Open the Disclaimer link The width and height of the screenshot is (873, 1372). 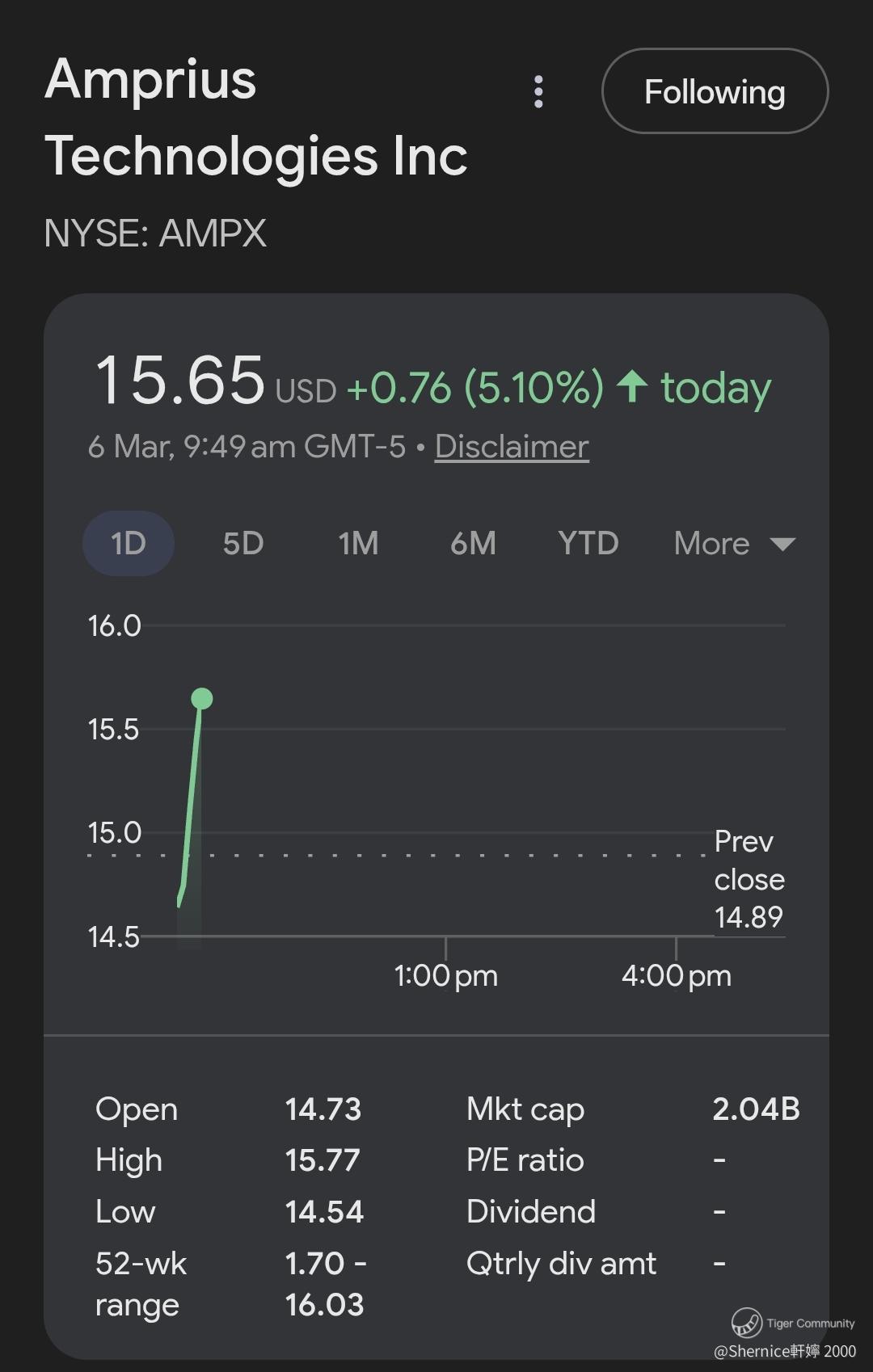point(512,447)
